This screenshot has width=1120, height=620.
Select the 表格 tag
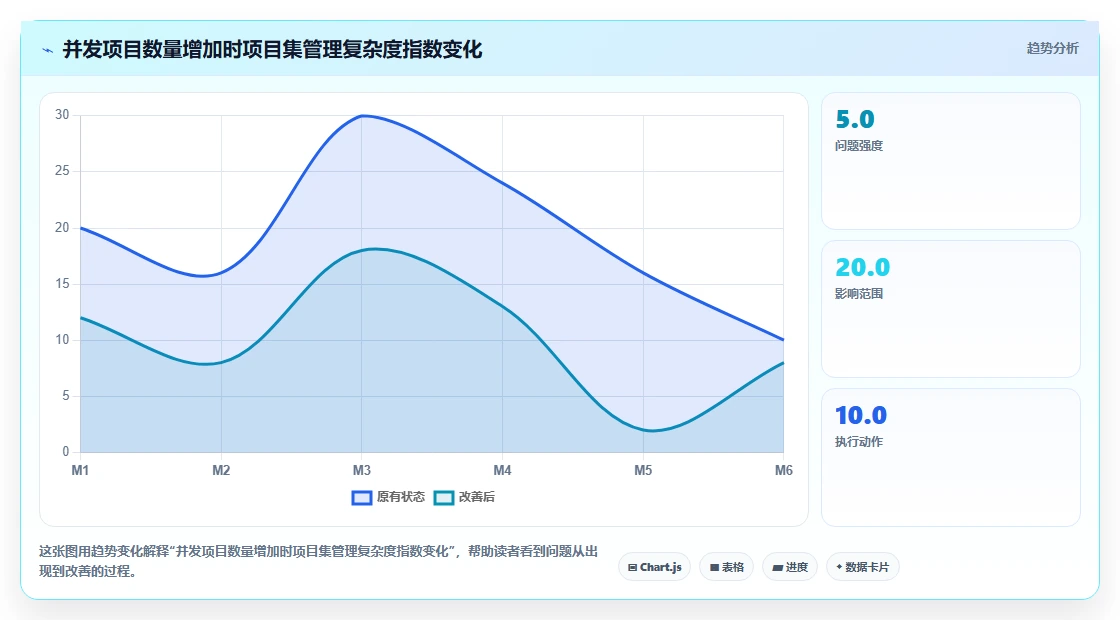pyautogui.click(x=726, y=567)
